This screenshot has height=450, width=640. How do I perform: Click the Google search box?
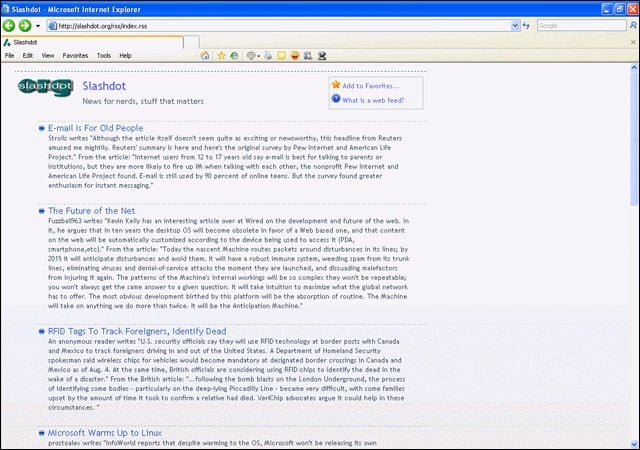[581, 26]
